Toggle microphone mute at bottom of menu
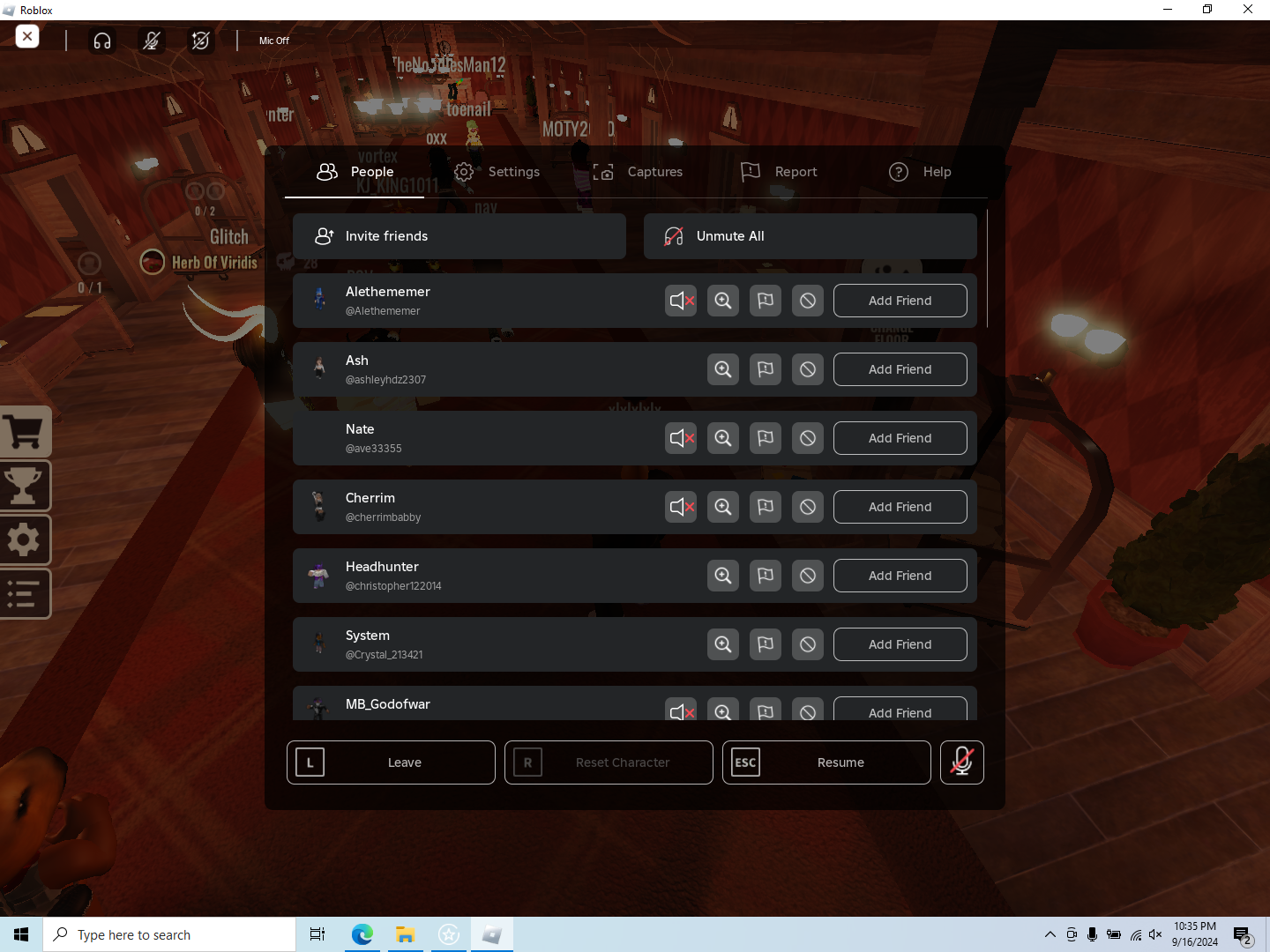This screenshot has width=1270, height=952. coord(962,762)
